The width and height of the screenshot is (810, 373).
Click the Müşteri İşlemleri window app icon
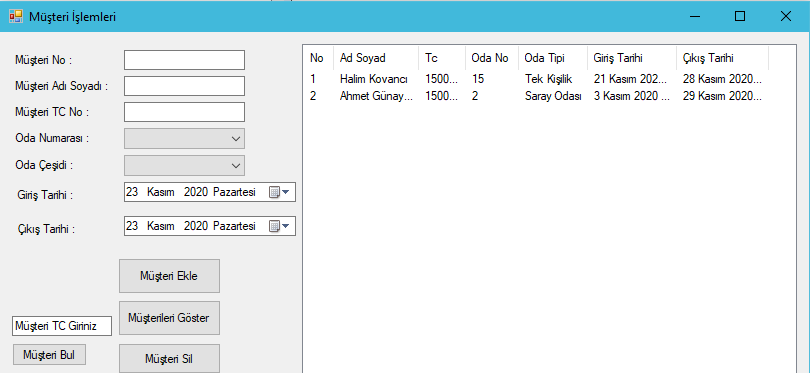16,17
